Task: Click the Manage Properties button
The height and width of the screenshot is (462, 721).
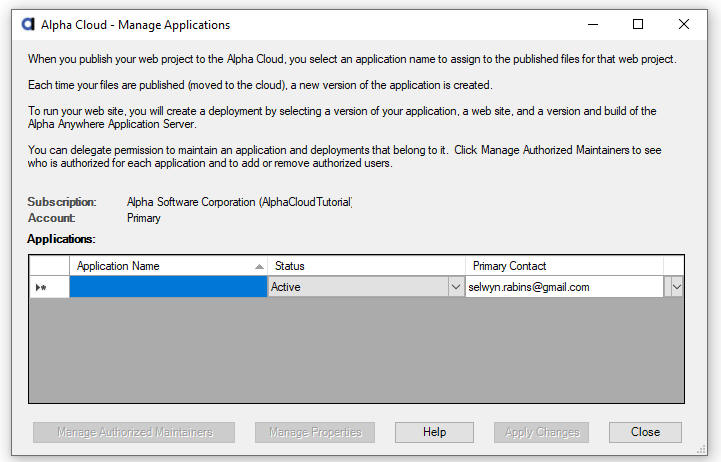Action: pos(315,432)
